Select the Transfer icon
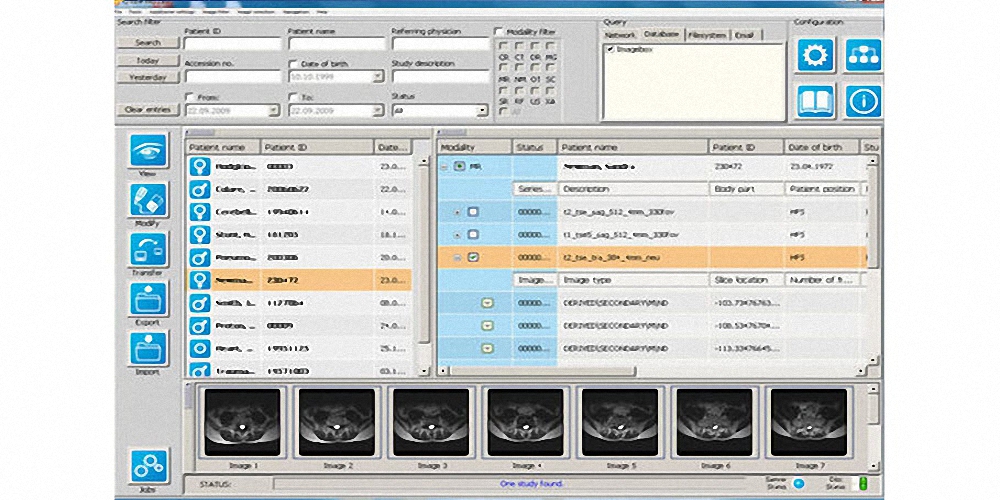Image resolution: width=1000 pixels, height=500 pixels. [148, 250]
